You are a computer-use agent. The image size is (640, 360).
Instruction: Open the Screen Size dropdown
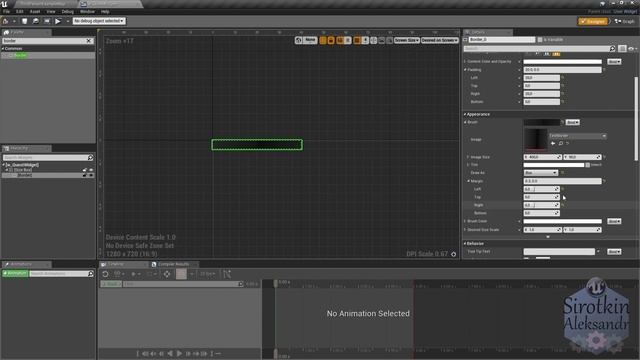click(x=407, y=40)
